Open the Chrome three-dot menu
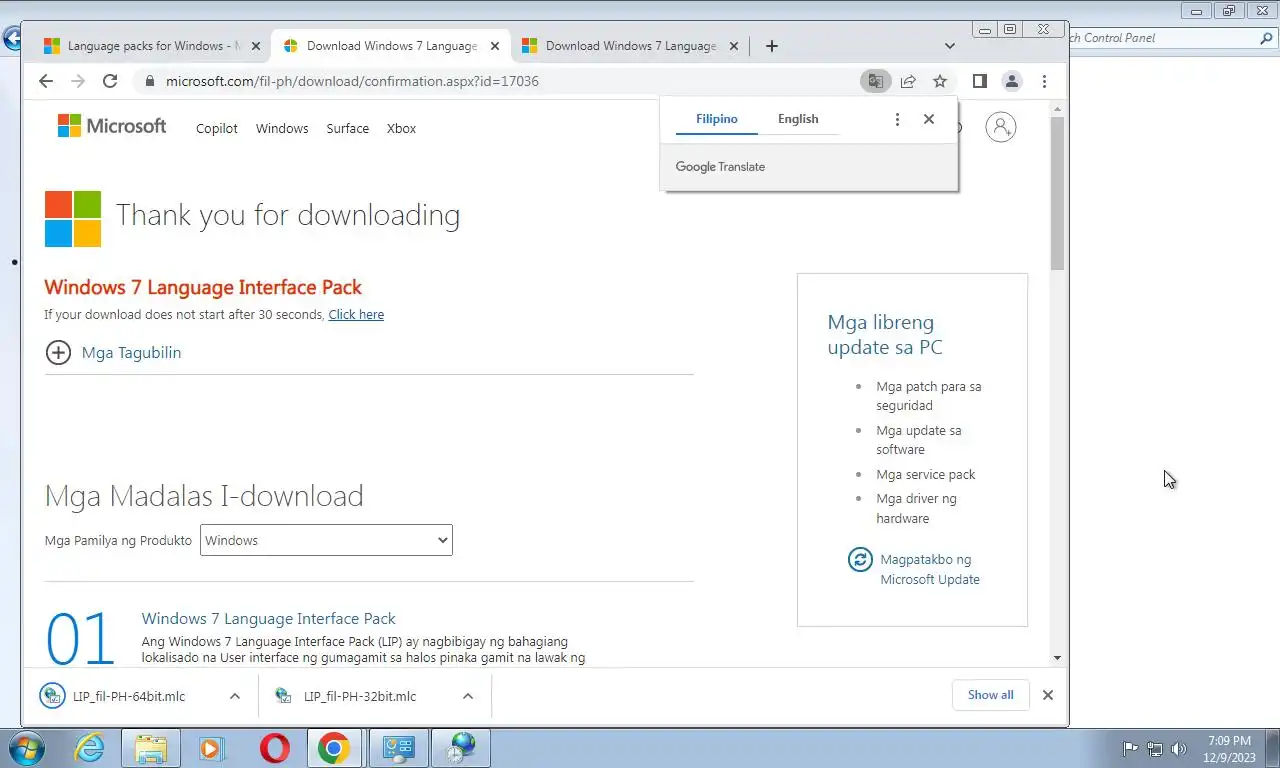1280x768 pixels. tap(1044, 81)
